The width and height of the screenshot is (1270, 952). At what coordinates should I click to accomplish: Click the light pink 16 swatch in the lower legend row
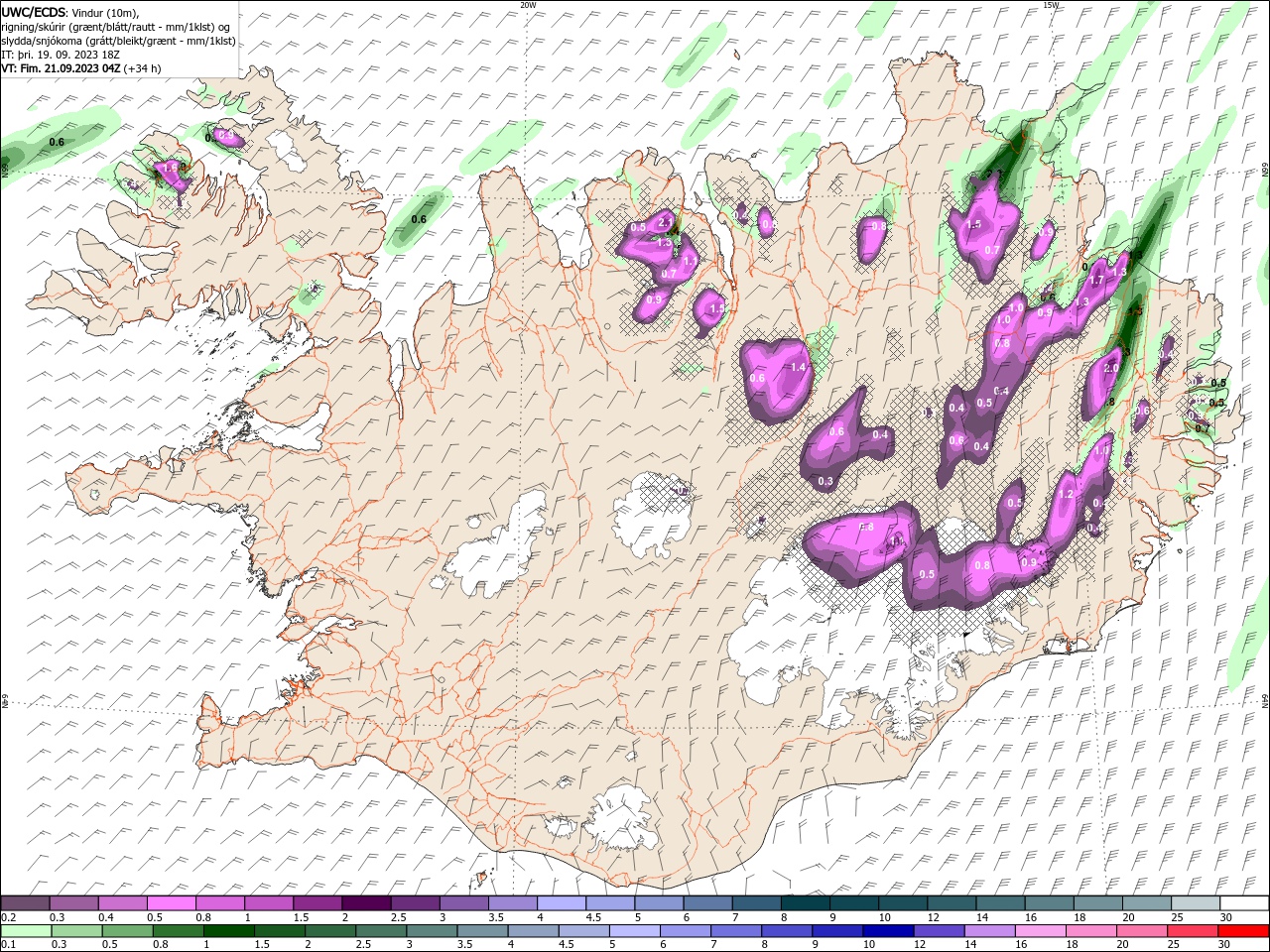1040,931
